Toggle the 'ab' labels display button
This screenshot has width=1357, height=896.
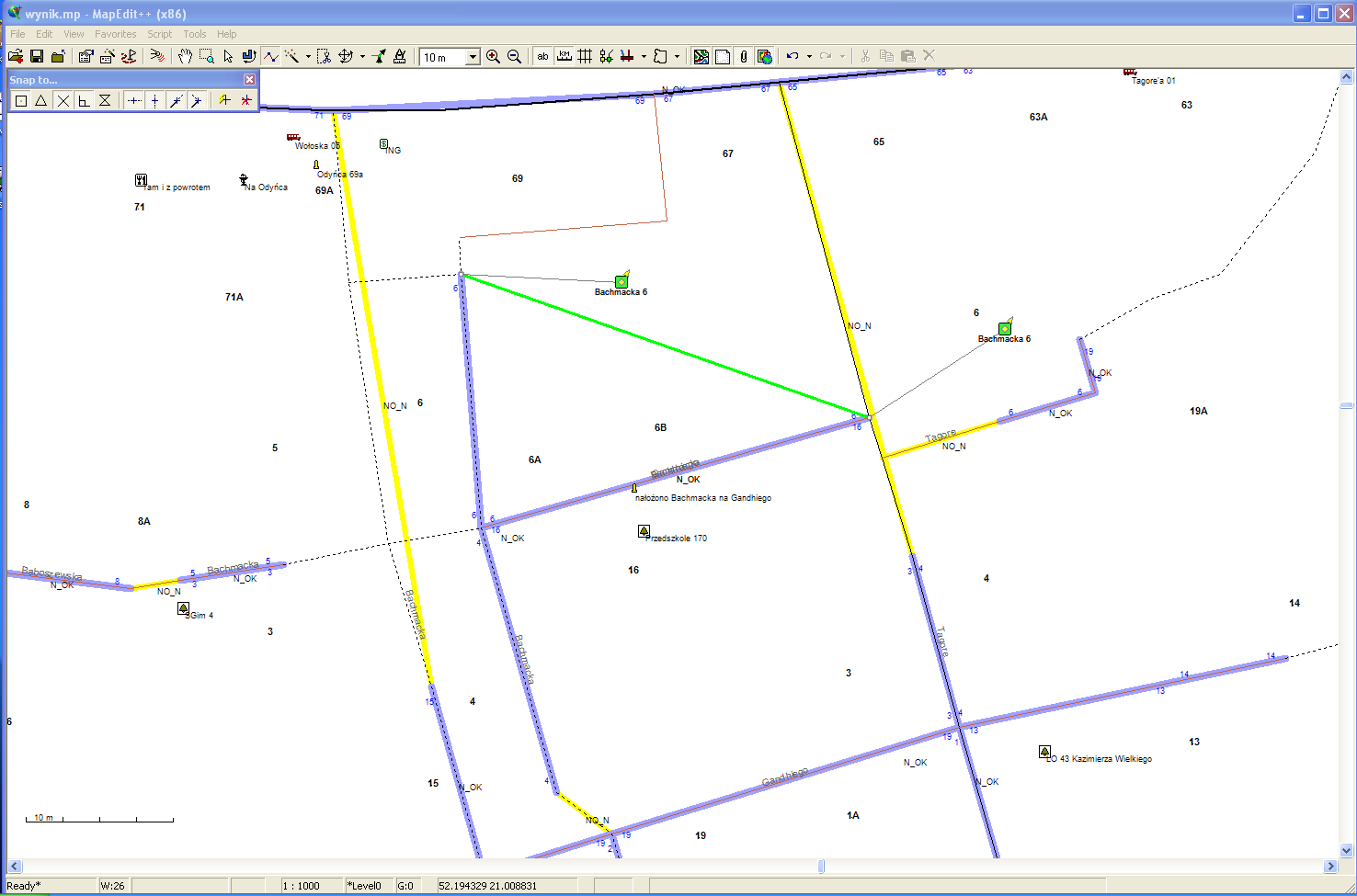543,57
